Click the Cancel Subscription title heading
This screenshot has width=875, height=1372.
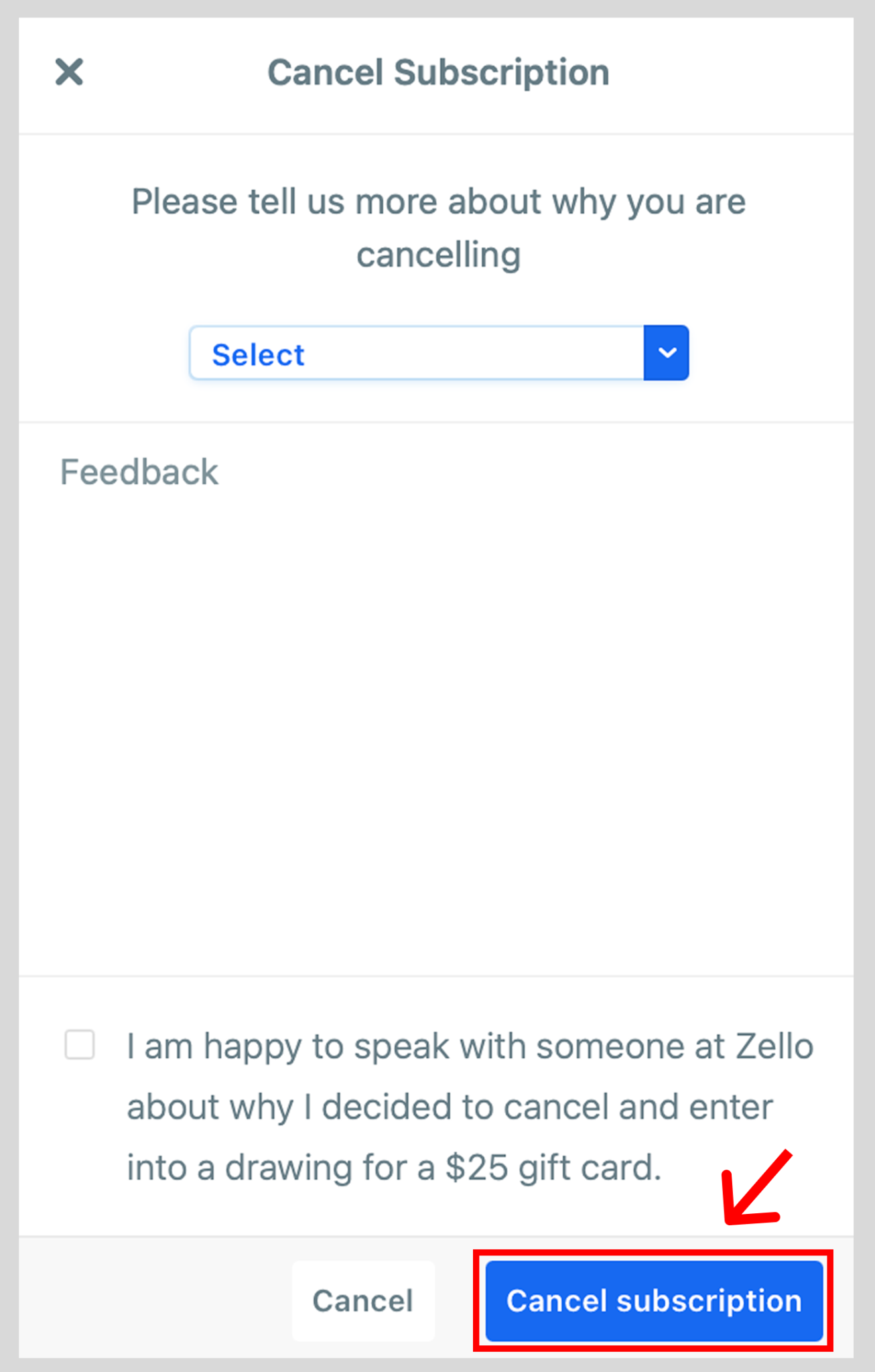(x=438, y=72)
